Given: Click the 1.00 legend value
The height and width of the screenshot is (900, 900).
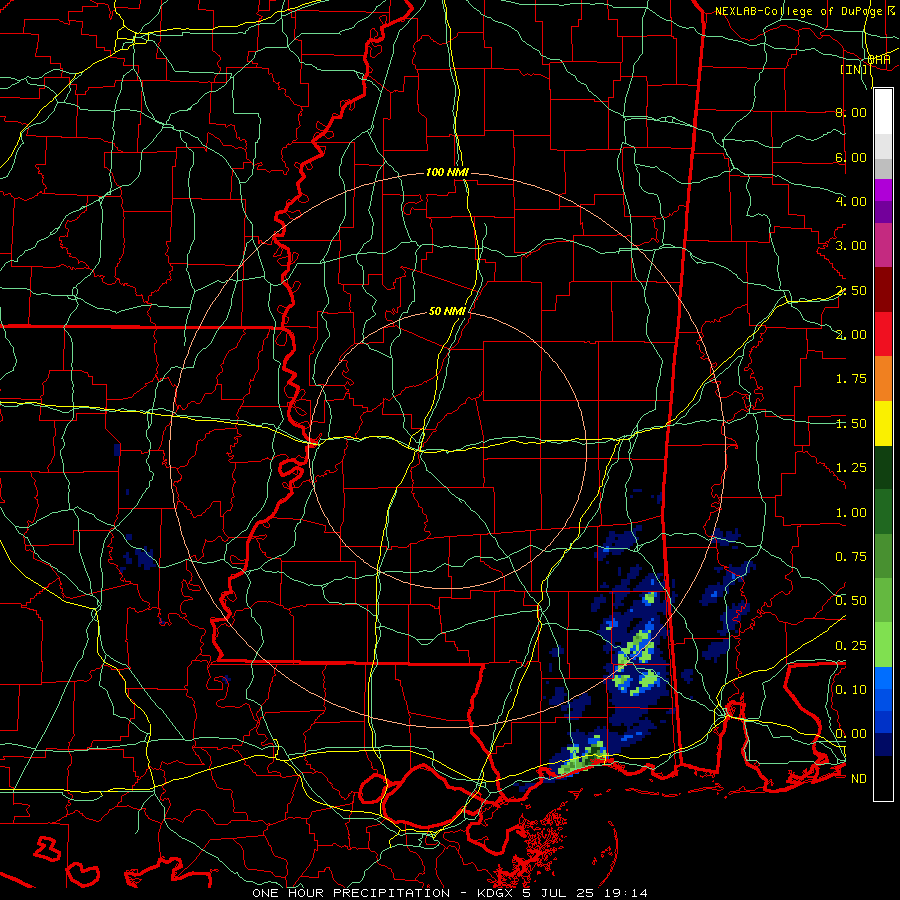Looking at the screenshot, I should point(851,513).
